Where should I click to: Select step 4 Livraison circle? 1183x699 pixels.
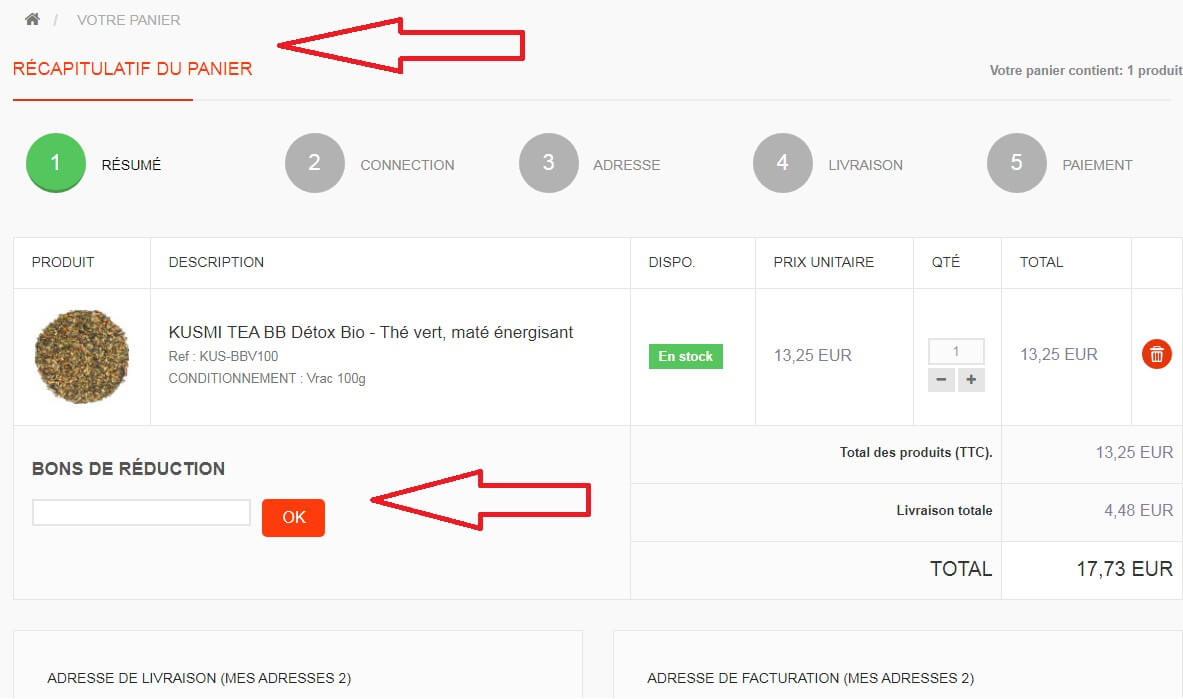coord(782,163)
